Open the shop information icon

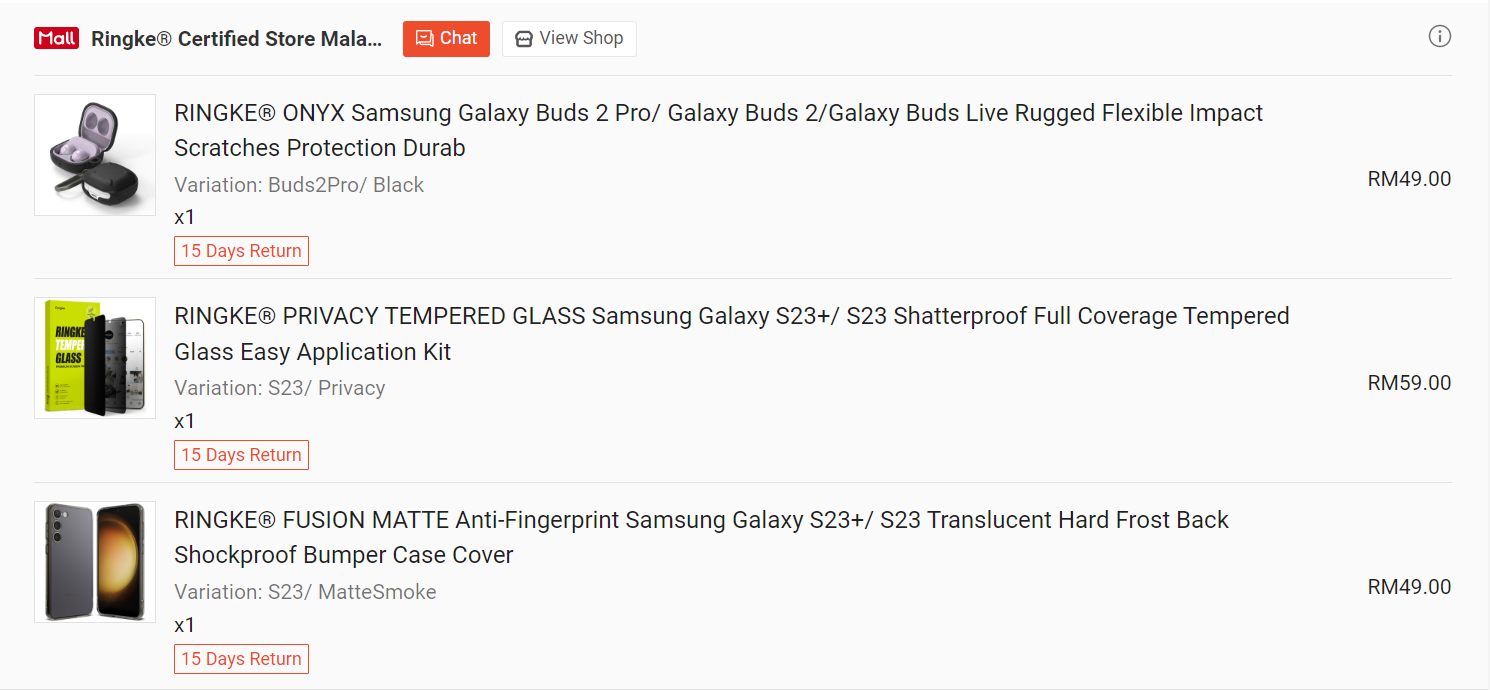[1439, 37]
